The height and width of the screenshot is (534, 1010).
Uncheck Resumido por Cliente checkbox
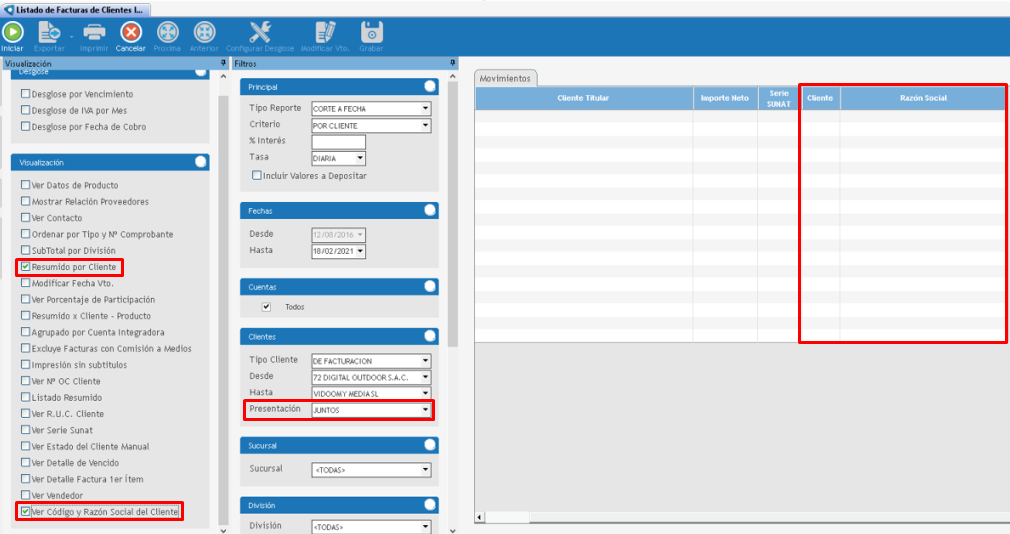(x=25, y=267)
